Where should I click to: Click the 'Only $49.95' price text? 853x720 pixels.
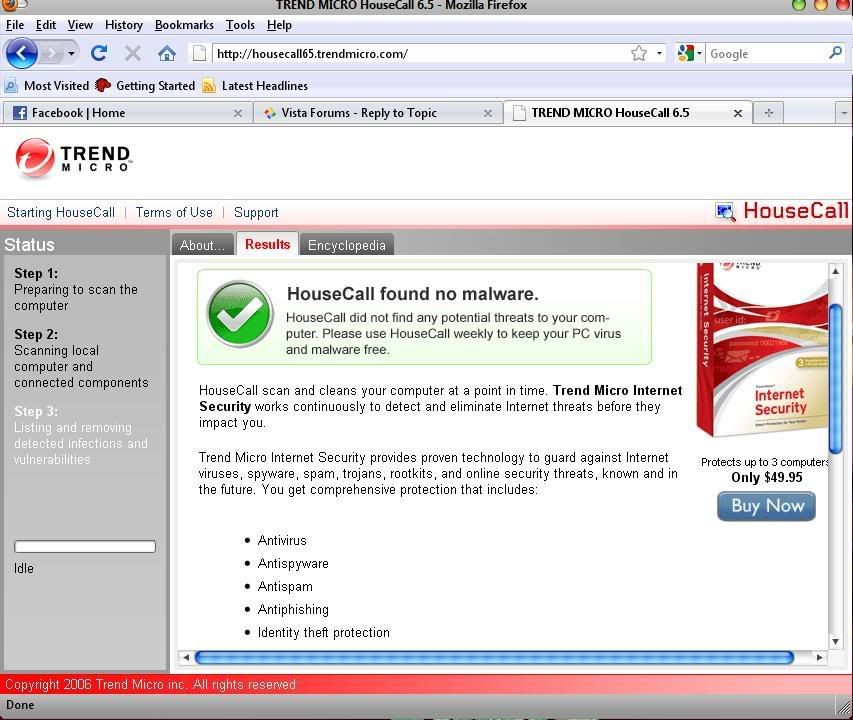pos(767,477)
